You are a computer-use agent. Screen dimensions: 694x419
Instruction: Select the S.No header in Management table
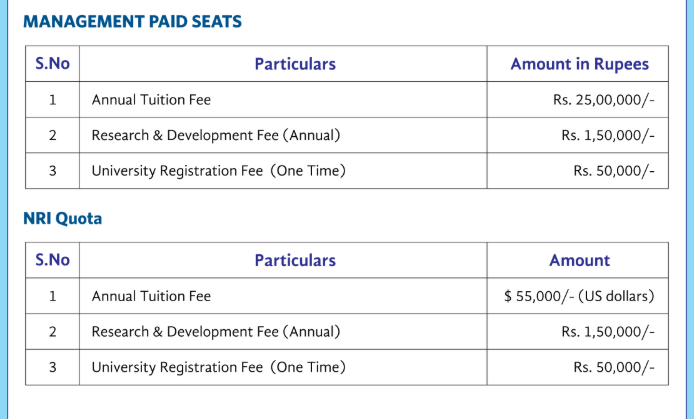point(52,64)
